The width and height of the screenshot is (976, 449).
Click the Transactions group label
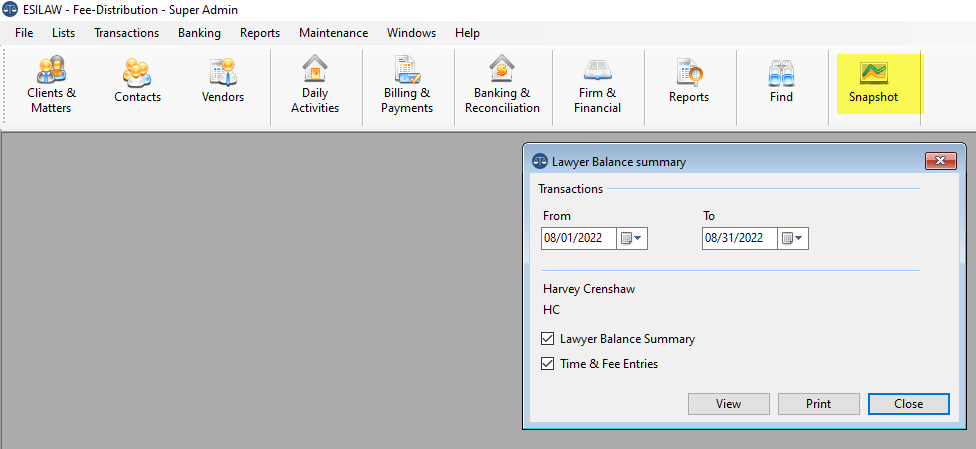(571, 189)
